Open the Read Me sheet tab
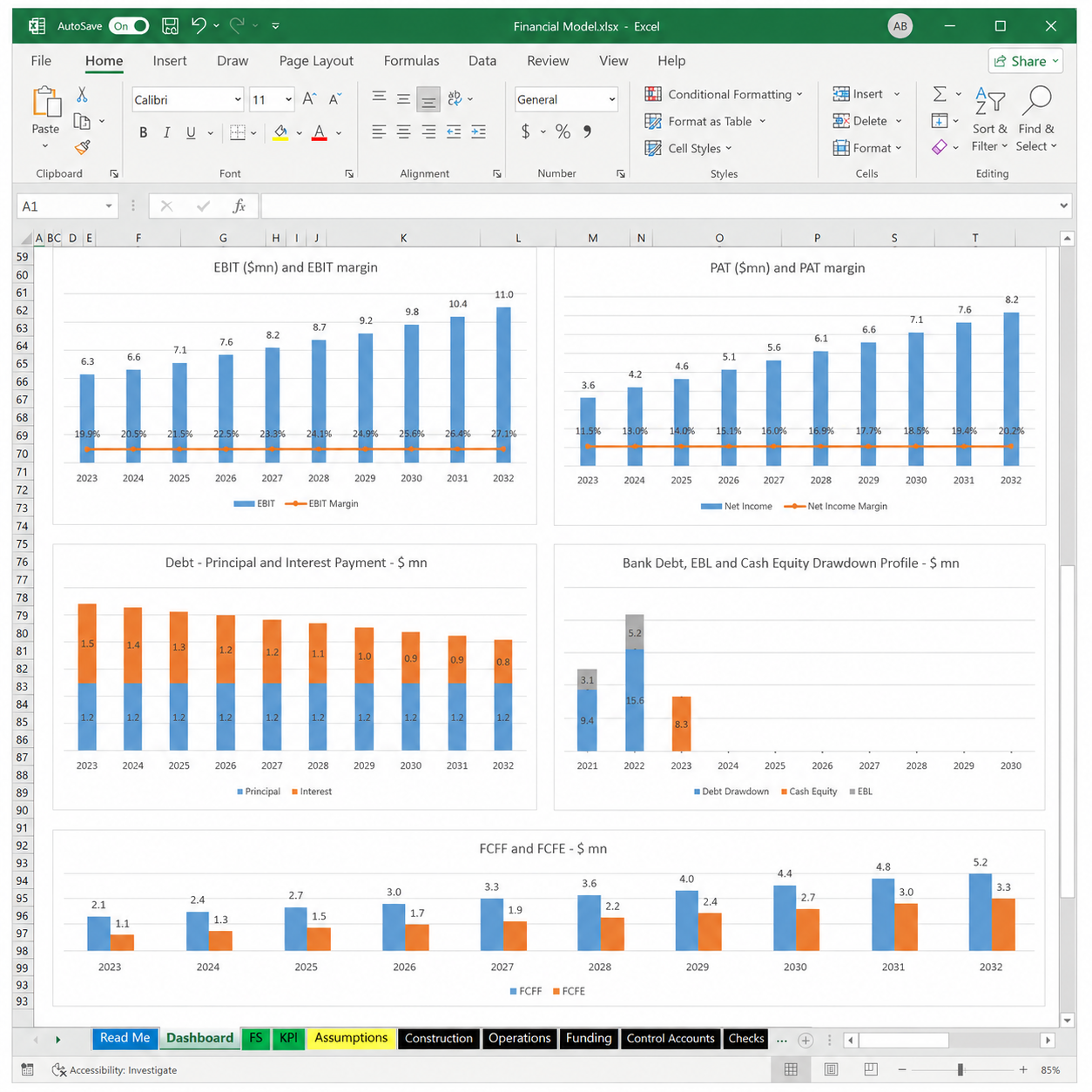Viewport: 1092px width, 1092px height. point(125,1038)
